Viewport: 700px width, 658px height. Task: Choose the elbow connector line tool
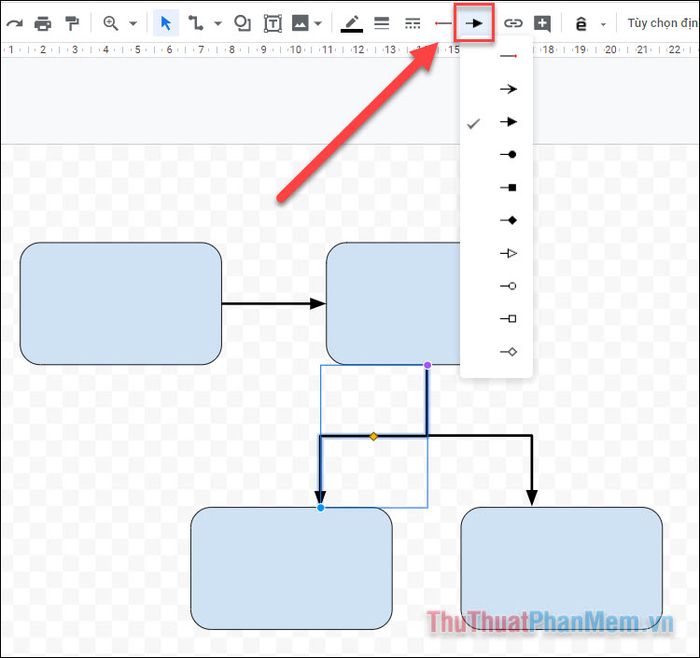[196, 23]
